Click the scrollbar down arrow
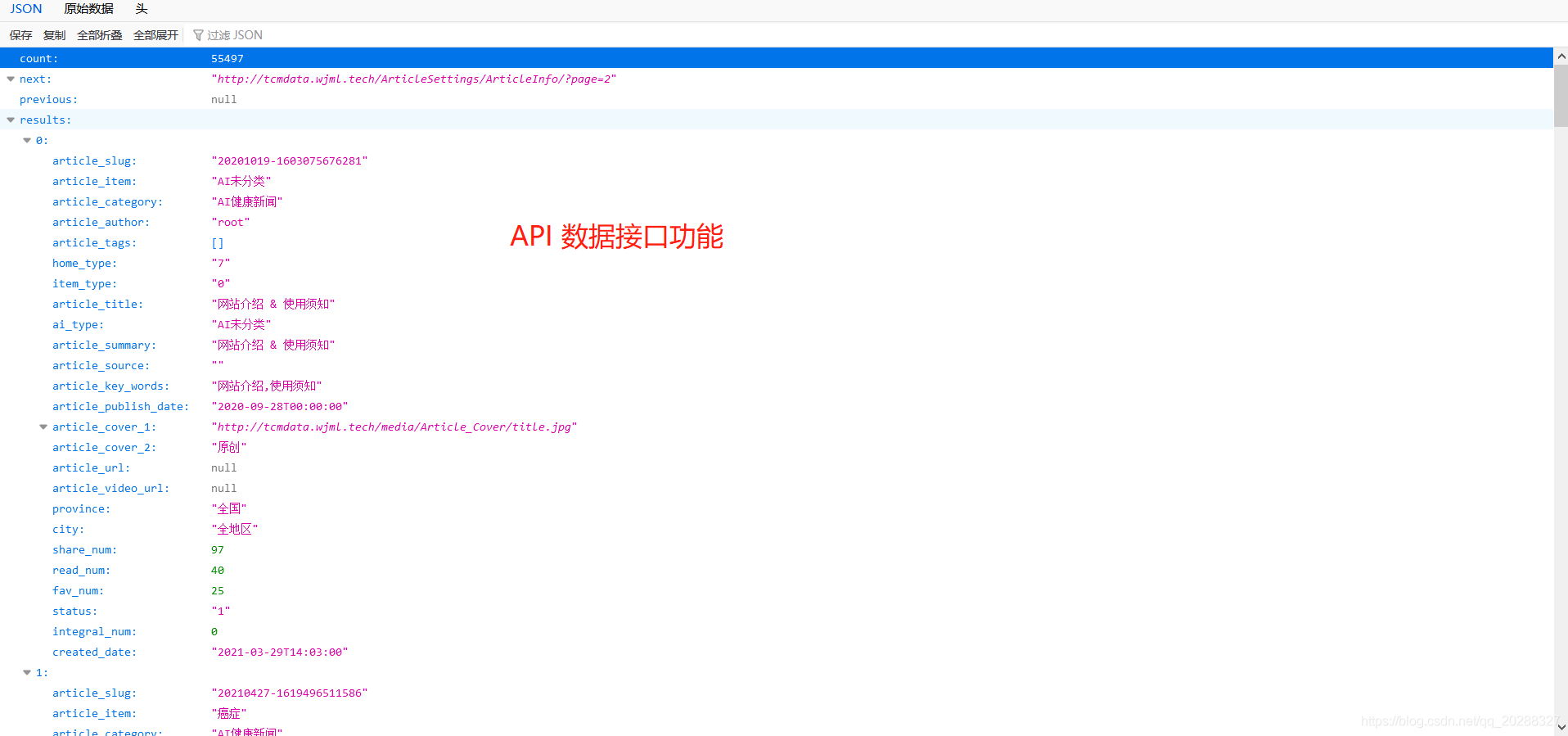The height and width of the screenshot is (736, 1568). point(1561,727)
